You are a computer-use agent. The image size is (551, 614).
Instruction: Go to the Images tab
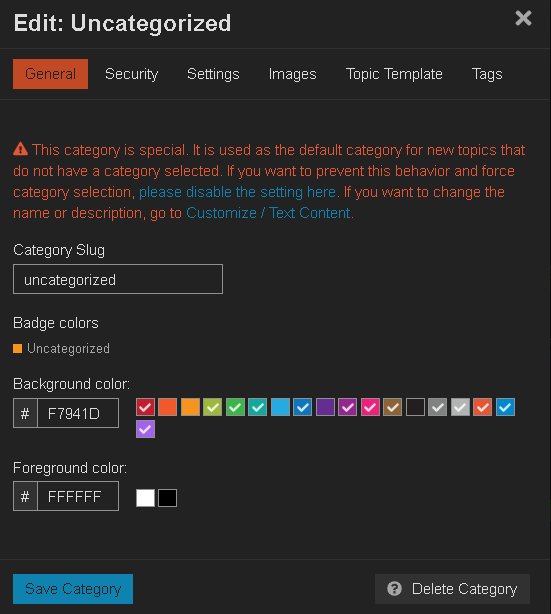coord(293,74)
